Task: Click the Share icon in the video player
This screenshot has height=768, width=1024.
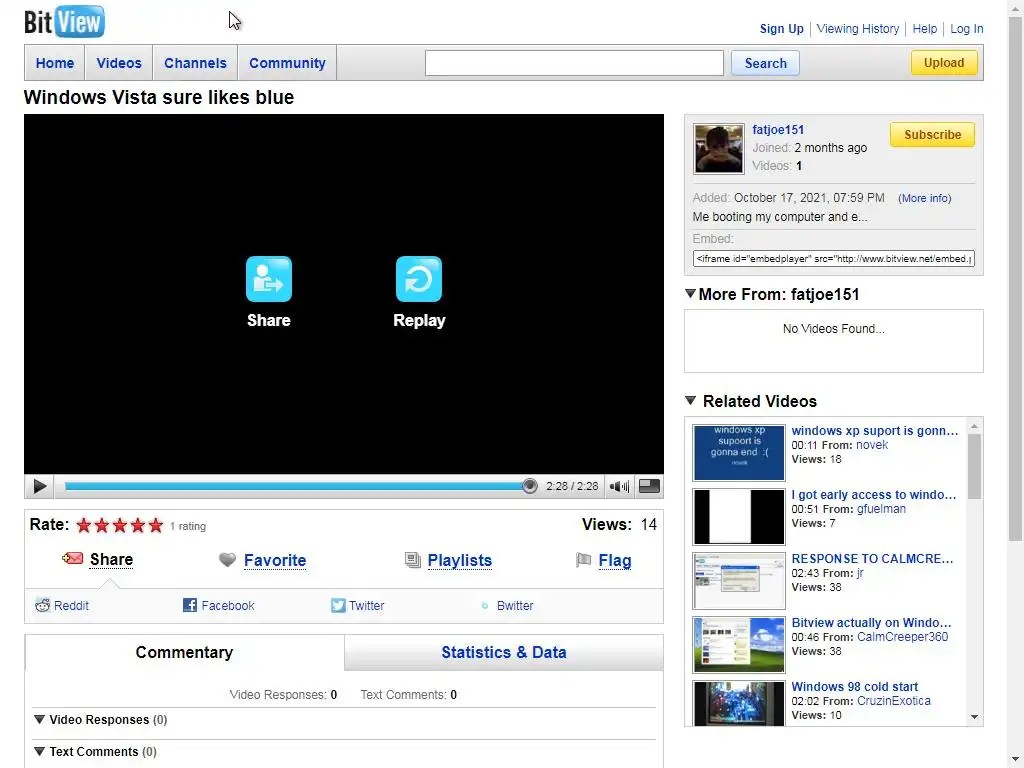Action: (268, 279)
